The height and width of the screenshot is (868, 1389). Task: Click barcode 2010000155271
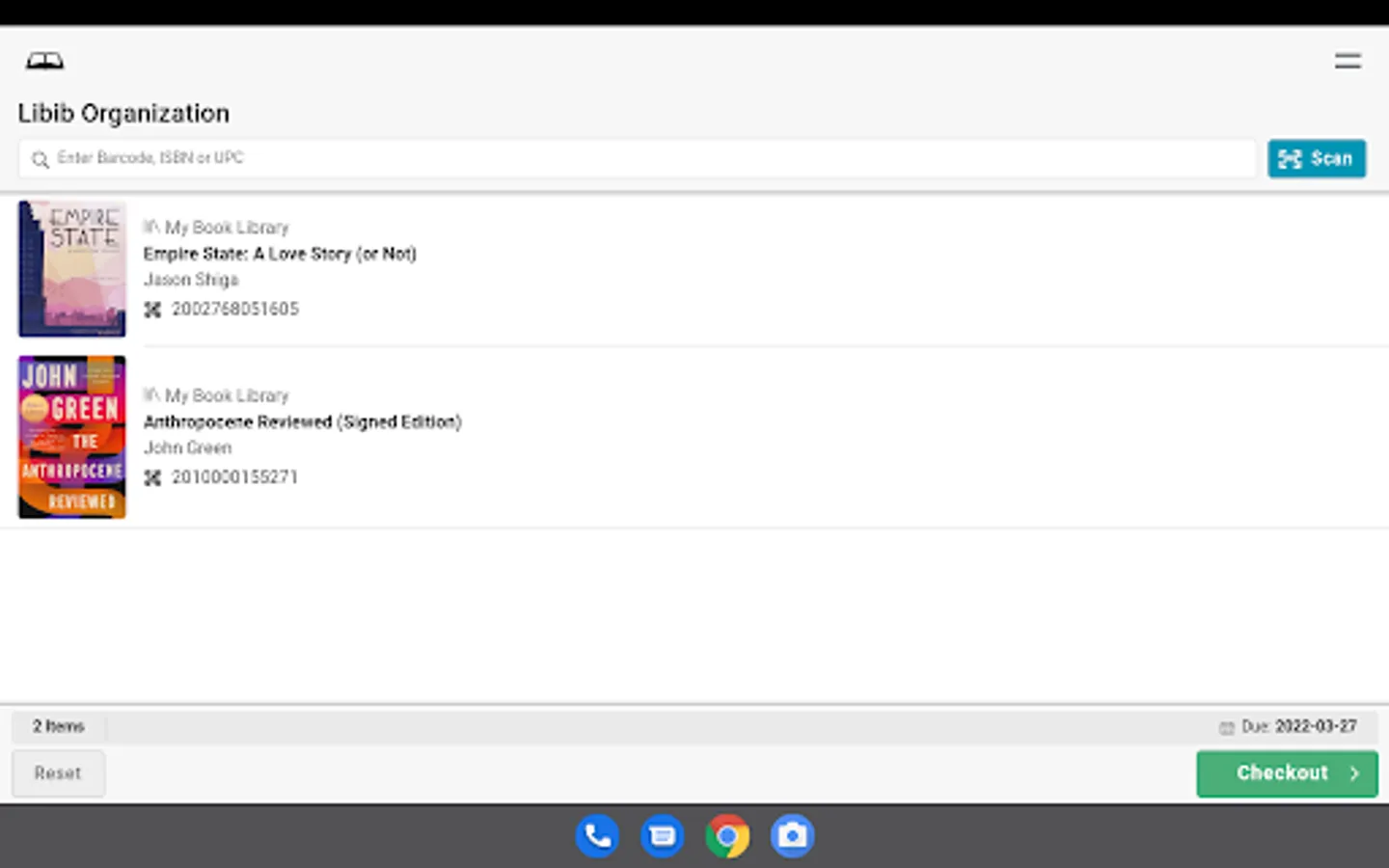234,476
